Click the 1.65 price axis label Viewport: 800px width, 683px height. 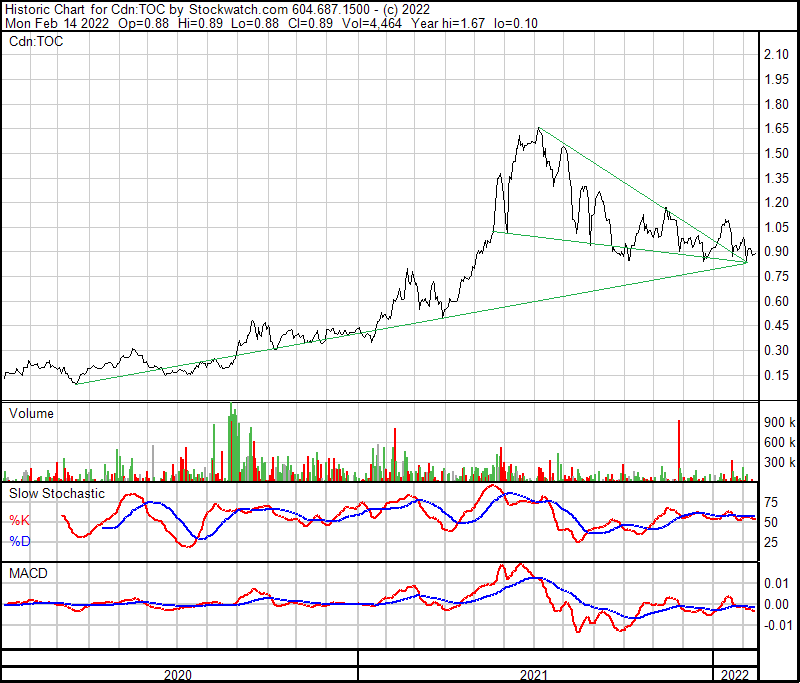point(776,129)
